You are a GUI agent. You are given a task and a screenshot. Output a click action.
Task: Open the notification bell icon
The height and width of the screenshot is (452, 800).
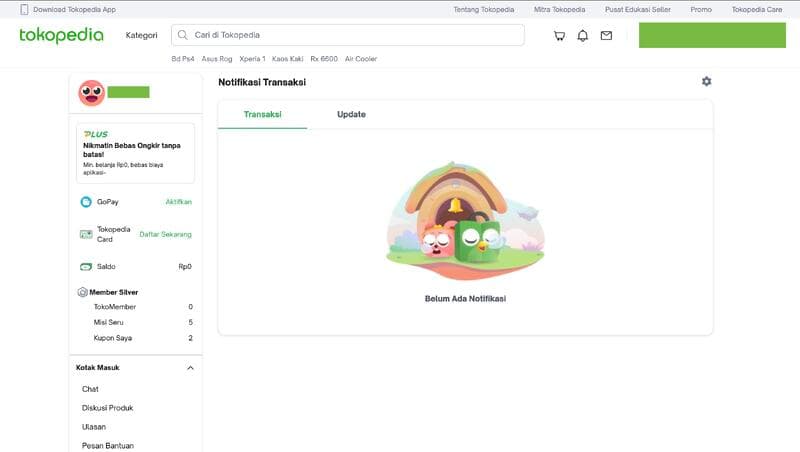(583, 35)
